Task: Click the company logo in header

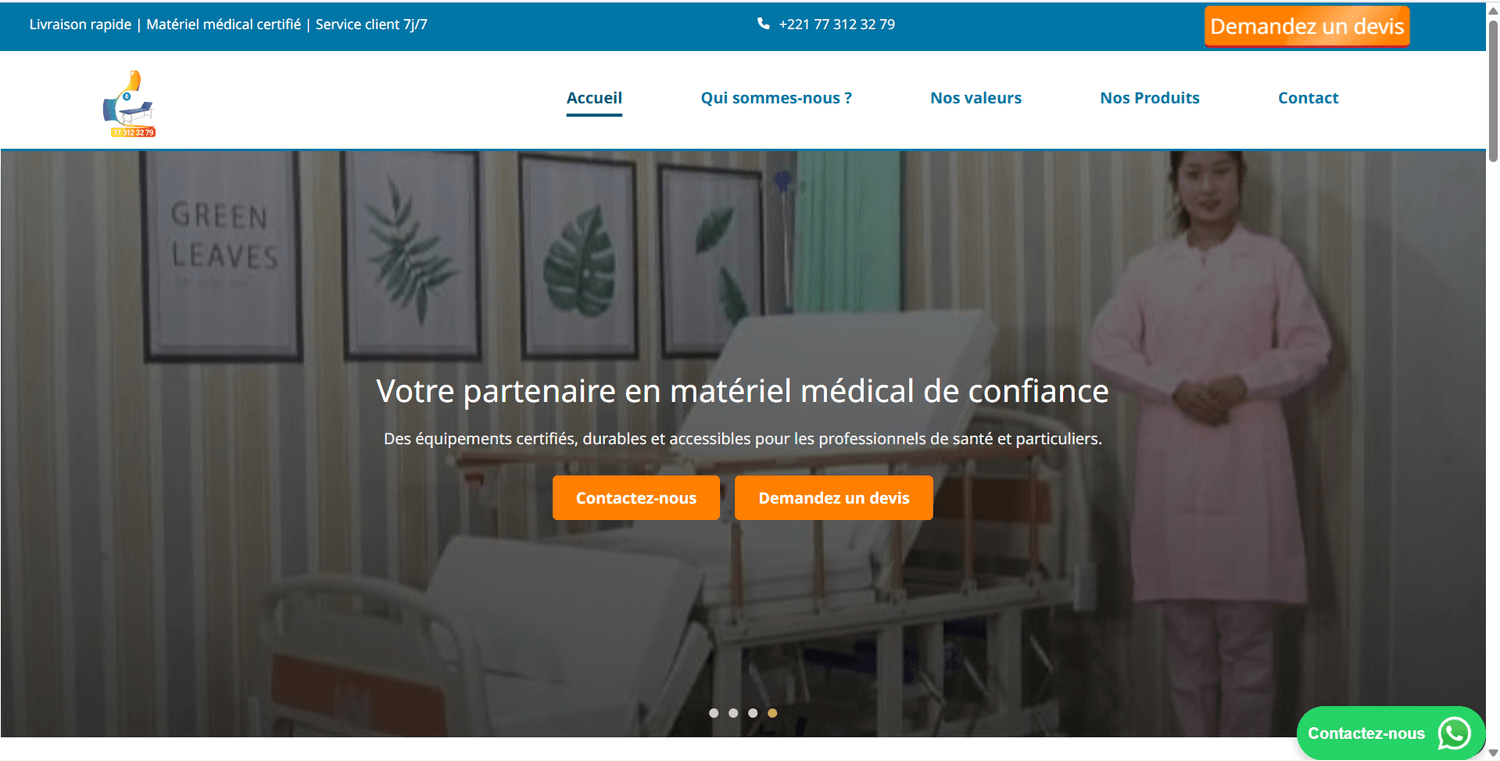Action: click(x=130, y=103)
